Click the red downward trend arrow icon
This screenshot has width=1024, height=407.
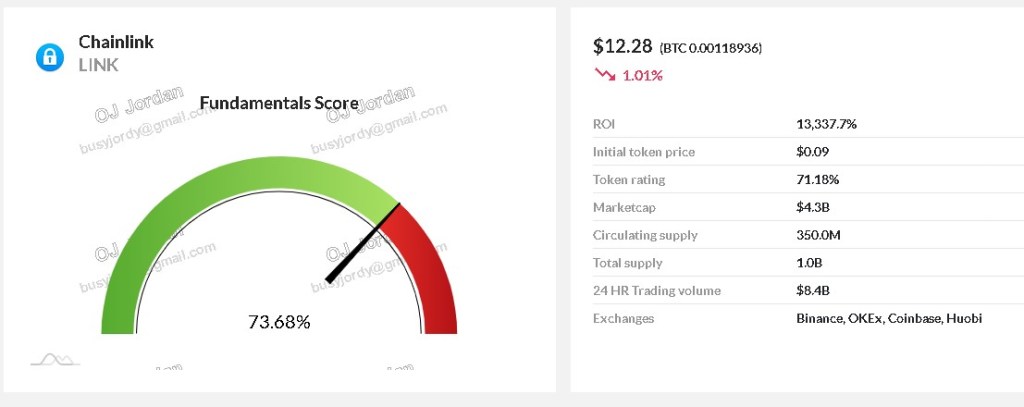click(604, 74)
